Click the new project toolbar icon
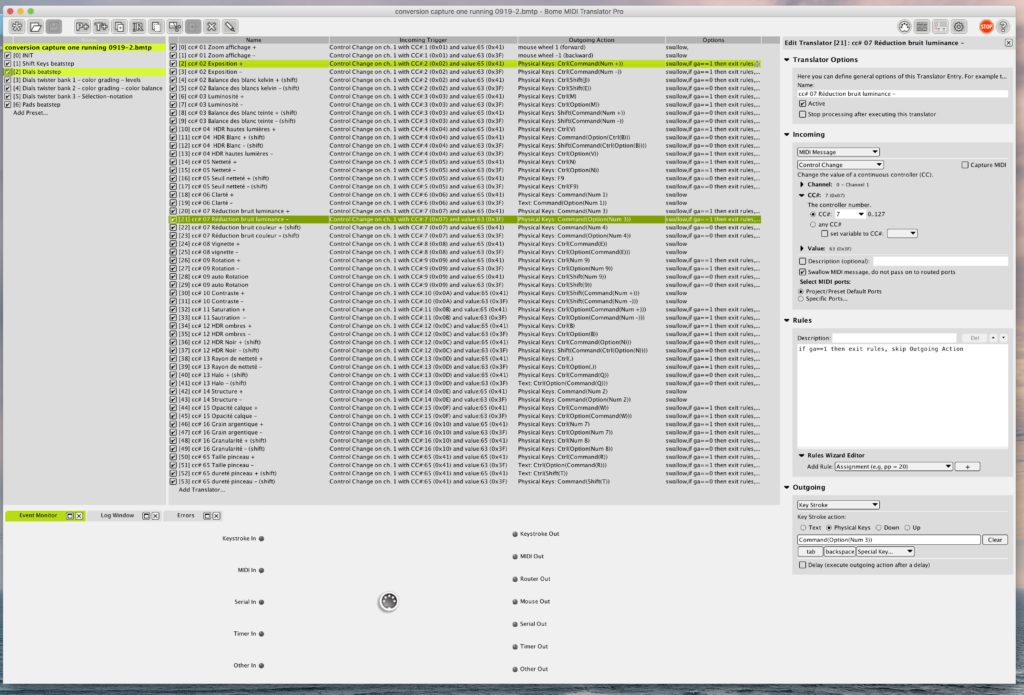Viewport: 1024px width, 695px height. pos(17,27)
